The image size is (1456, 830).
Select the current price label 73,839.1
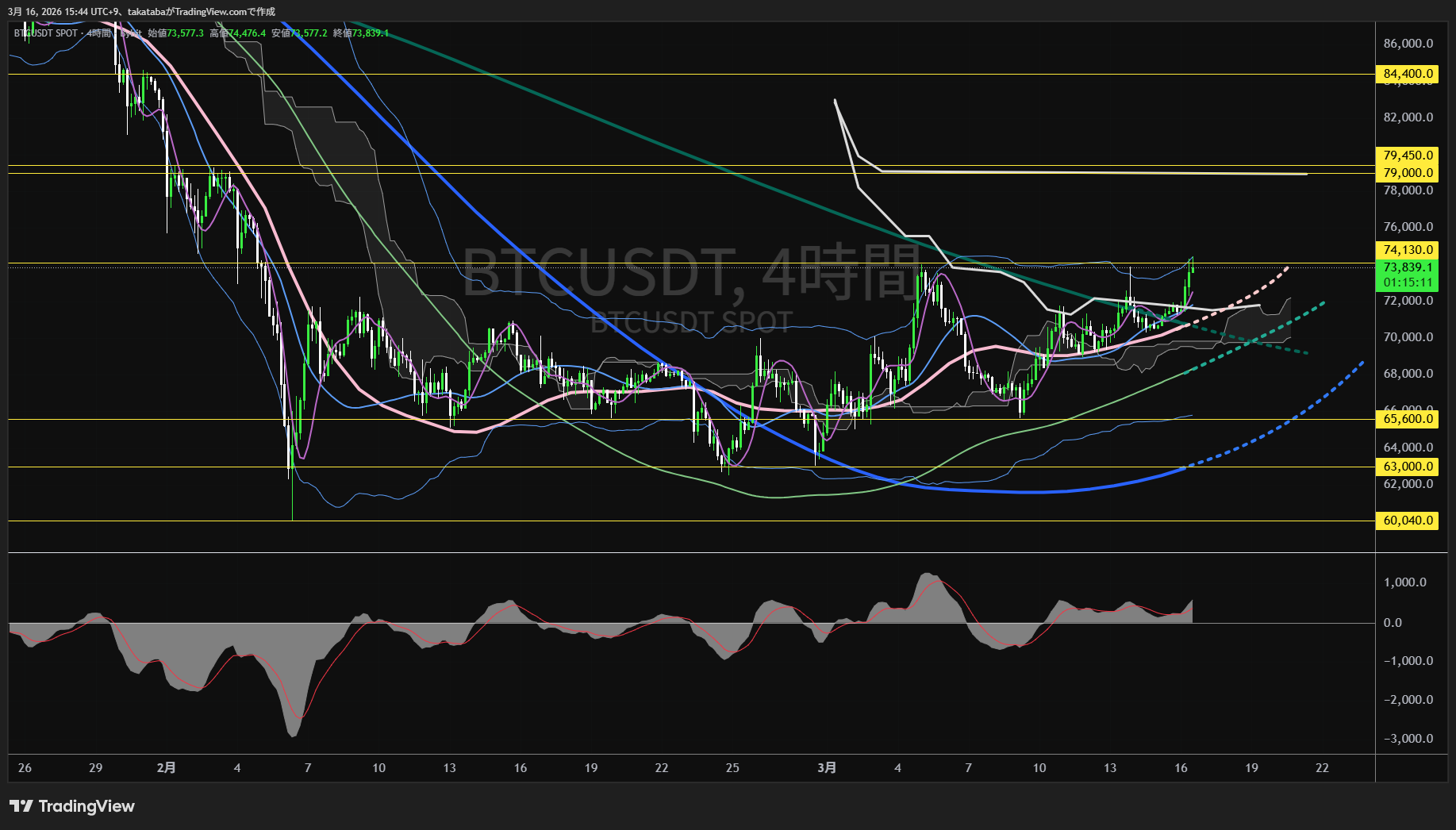tap(1406, 267)
